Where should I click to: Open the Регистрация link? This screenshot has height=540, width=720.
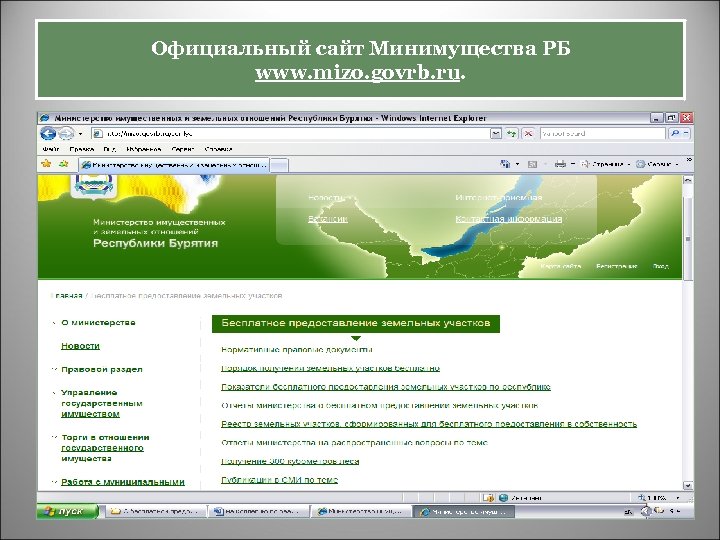pos(617,266)
